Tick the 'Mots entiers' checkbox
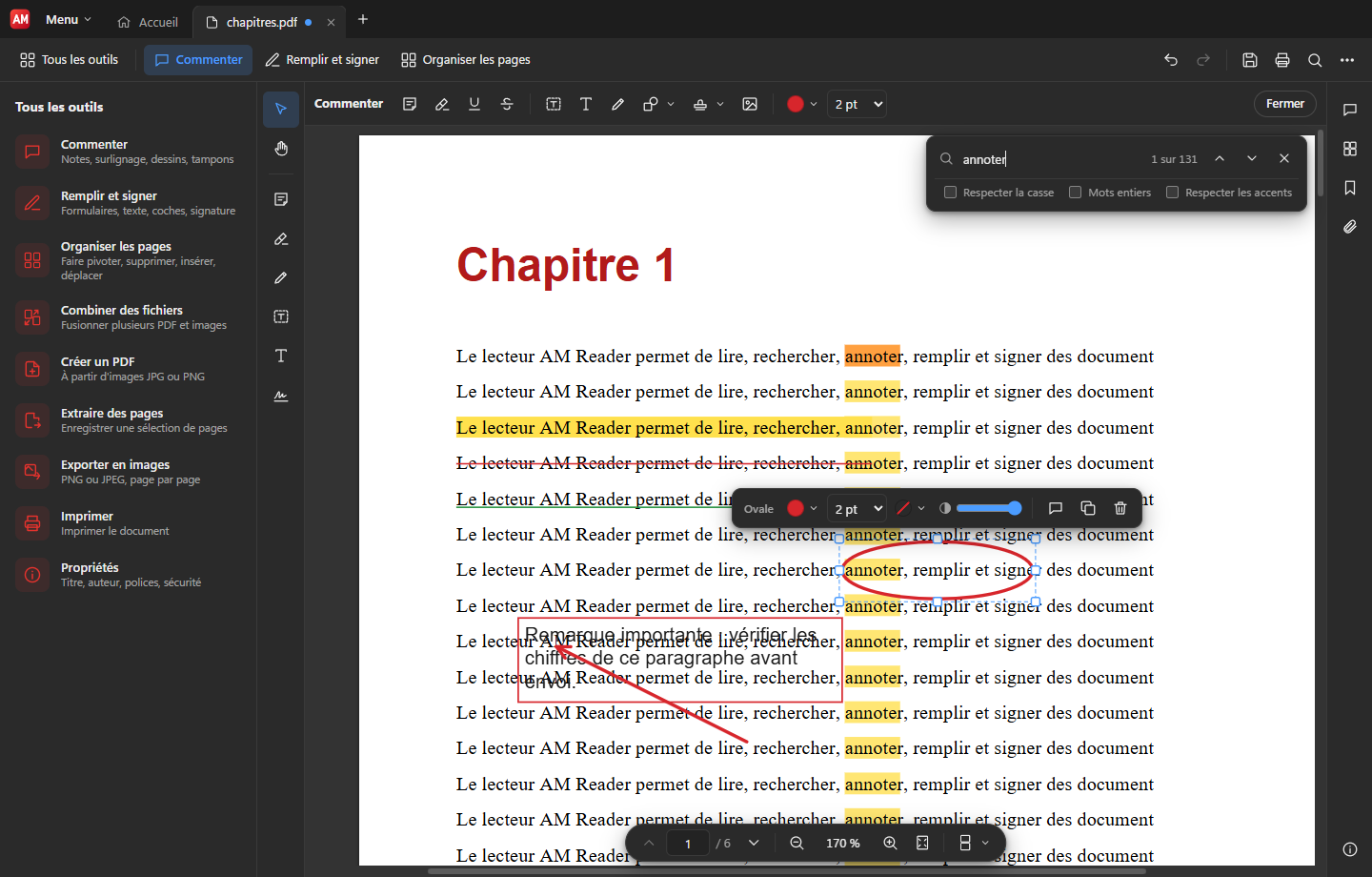Viewport: 1372px width, 877px height. click(x=1076, y=193)
